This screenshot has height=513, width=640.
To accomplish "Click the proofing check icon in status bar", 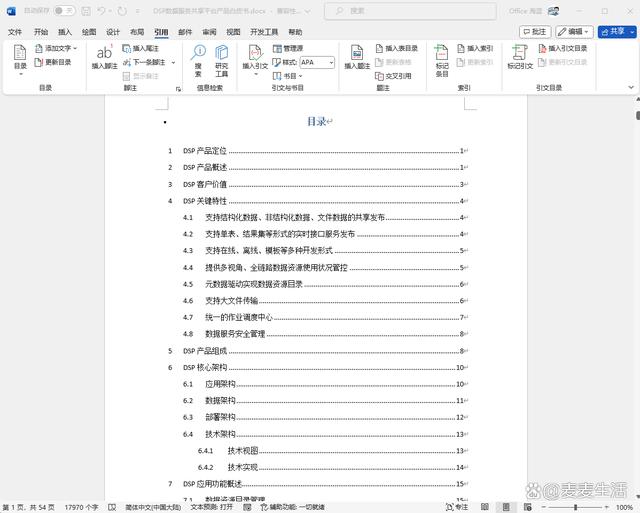I will pos(112,507).
